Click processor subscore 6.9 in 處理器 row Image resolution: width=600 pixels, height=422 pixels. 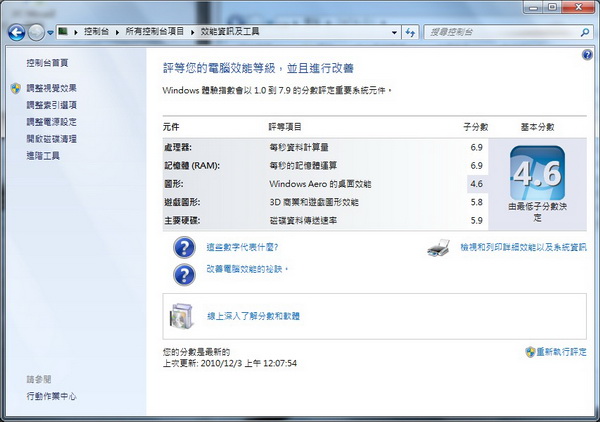pos(476,147)
